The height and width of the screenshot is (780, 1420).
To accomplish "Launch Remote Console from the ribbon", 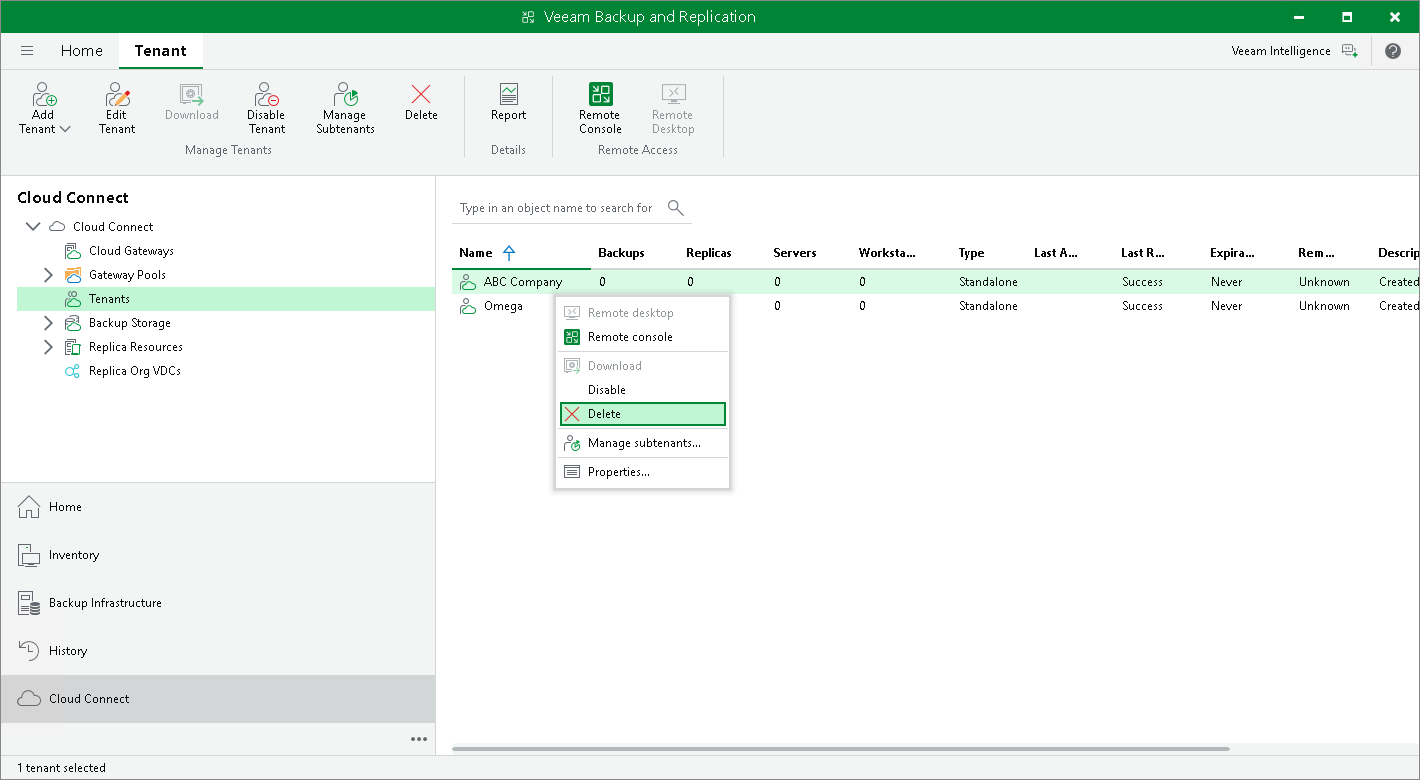I will coord(600,108).
